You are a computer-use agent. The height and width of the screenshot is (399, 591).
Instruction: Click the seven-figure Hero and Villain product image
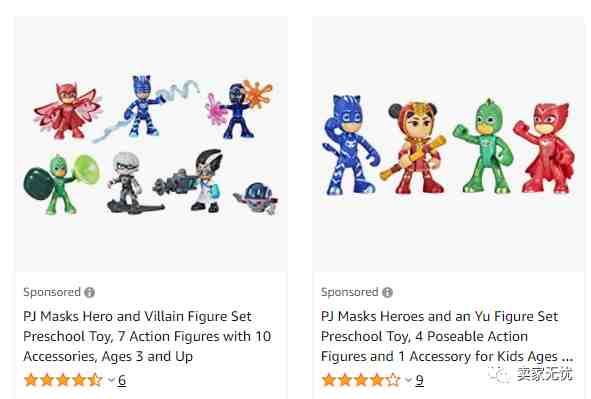[151, 145]
